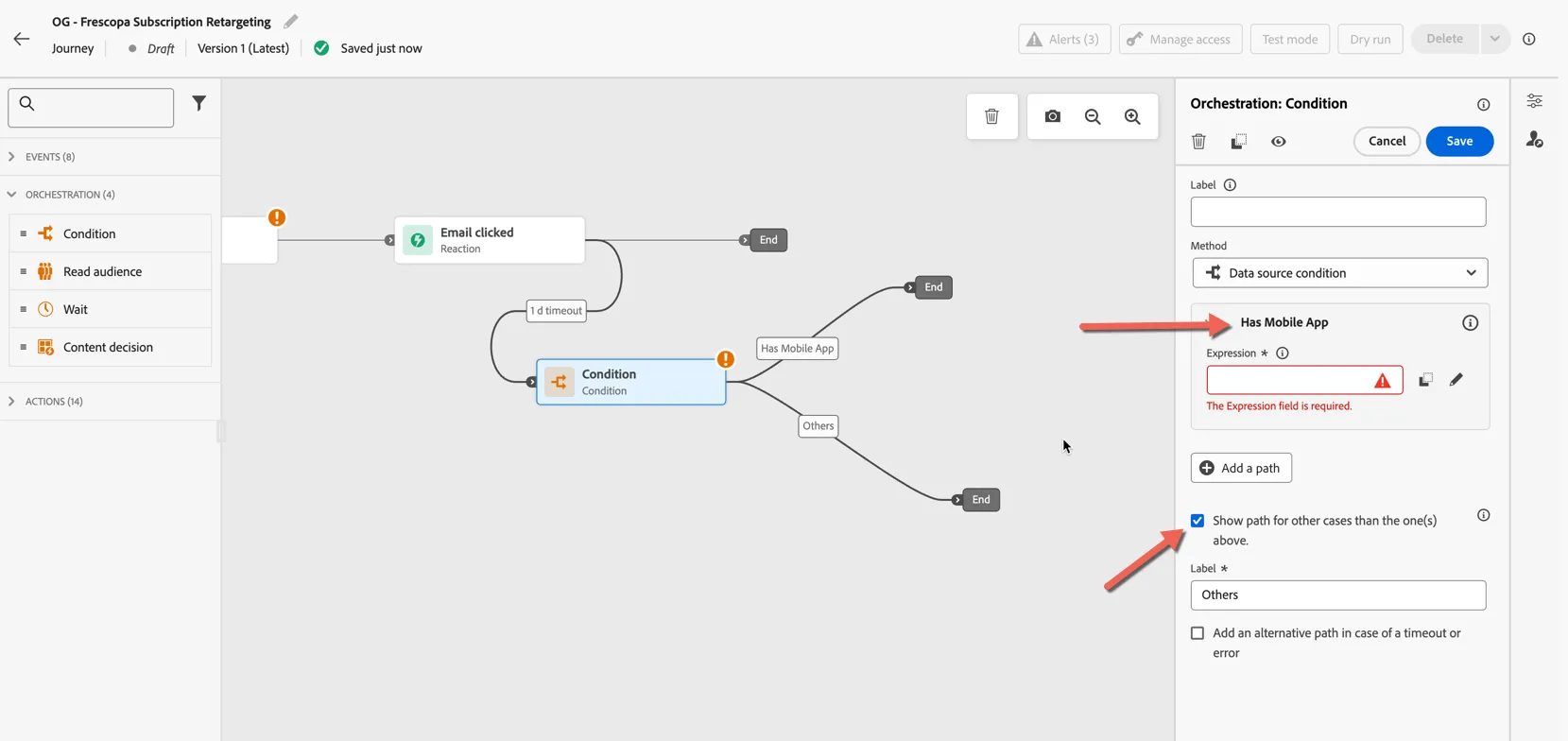Screen dimensions: 1568x741
Task: Open the Alerts (3) button
Action: click(1064, 39)
